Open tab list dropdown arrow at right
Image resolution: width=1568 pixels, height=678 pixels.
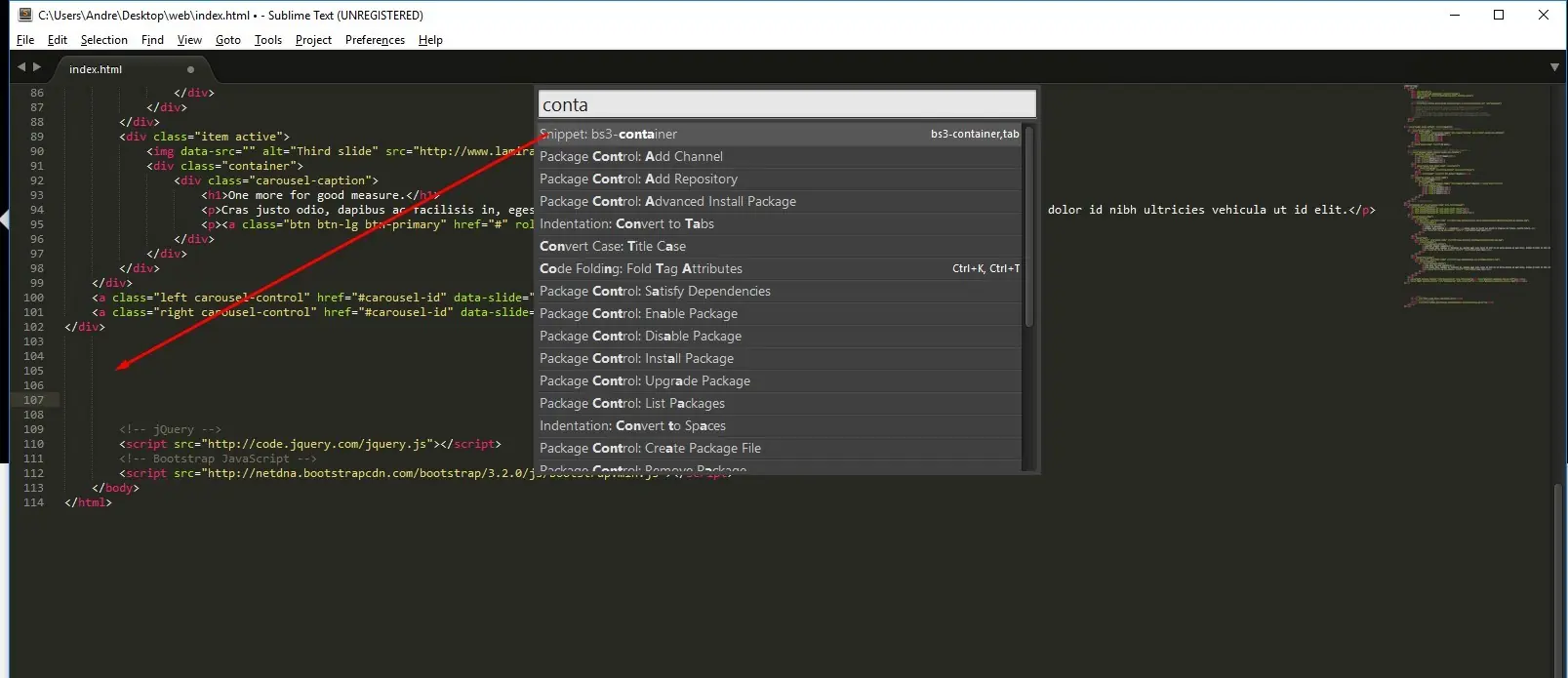1554,67
